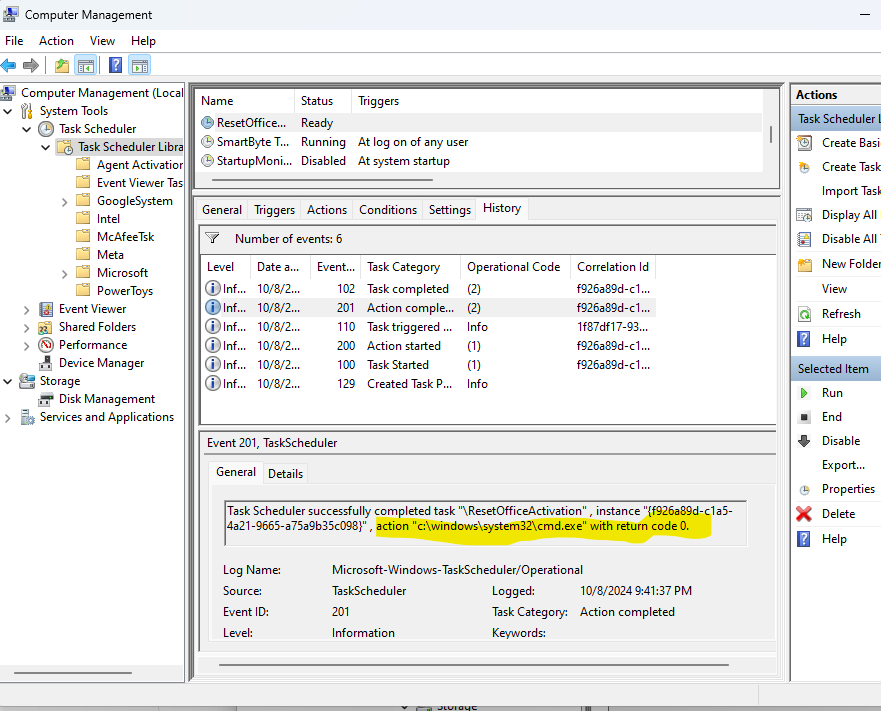Image resolution: width=881 pixels, height=711 pixels.
Task: Select the SmartByte task row
Action: [x=481, y=142]
